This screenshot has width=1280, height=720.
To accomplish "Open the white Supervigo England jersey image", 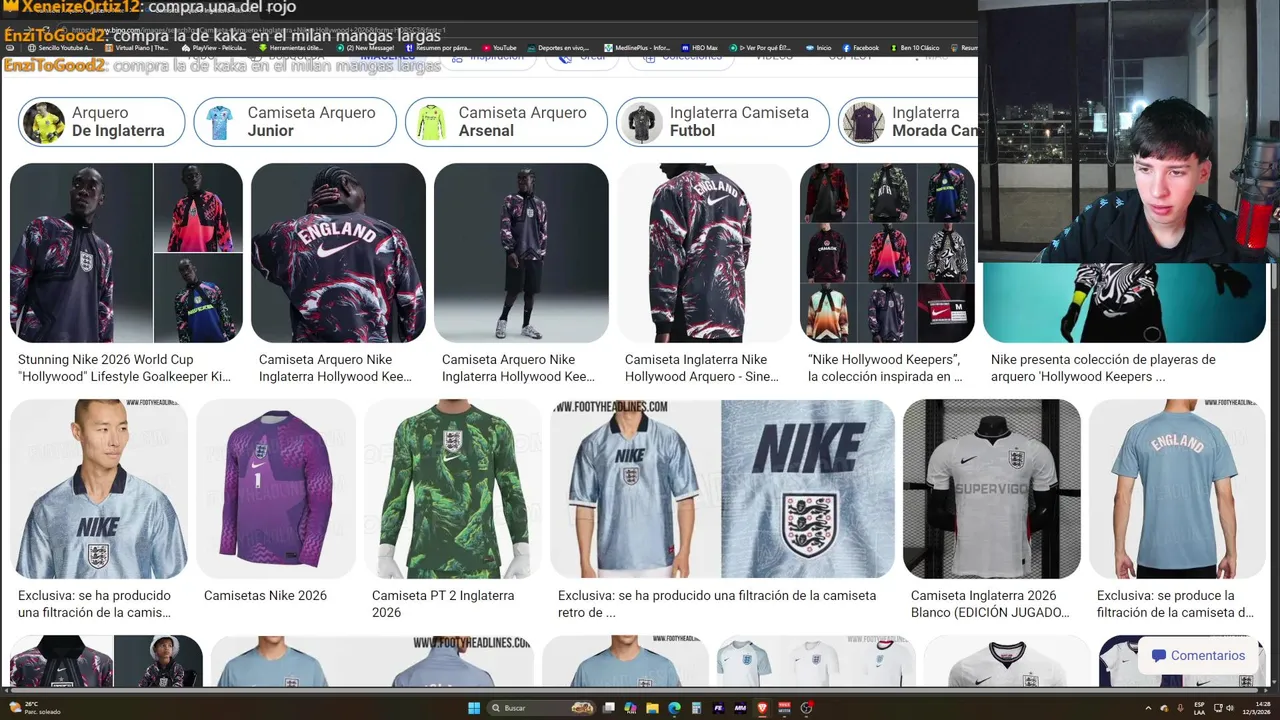I will pos(992,489).
